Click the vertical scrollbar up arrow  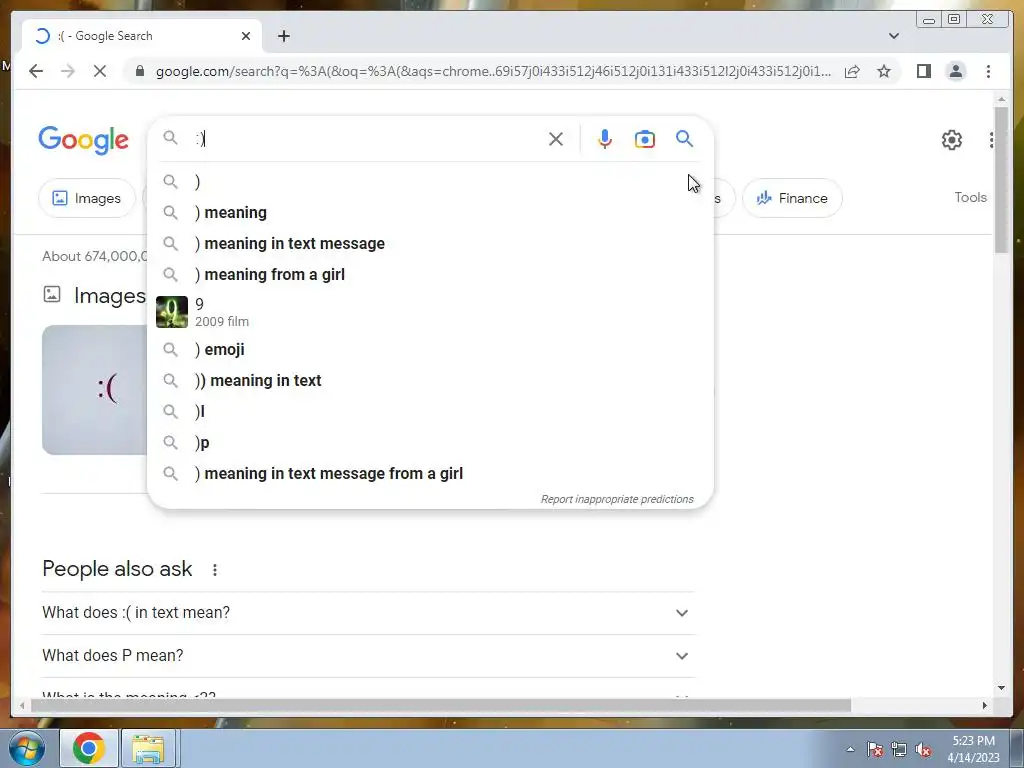pyautogui.click(x=1001, y=100)
